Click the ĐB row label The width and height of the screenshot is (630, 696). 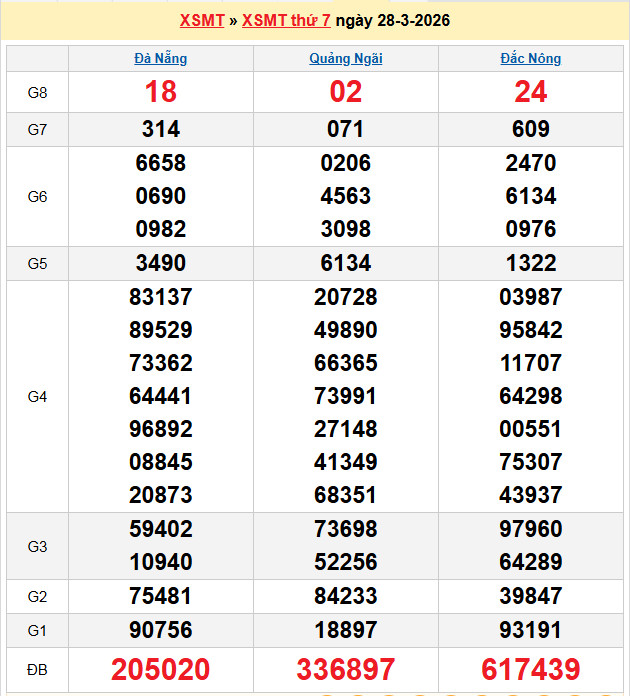pyautogui.click(x=37, y=669)
